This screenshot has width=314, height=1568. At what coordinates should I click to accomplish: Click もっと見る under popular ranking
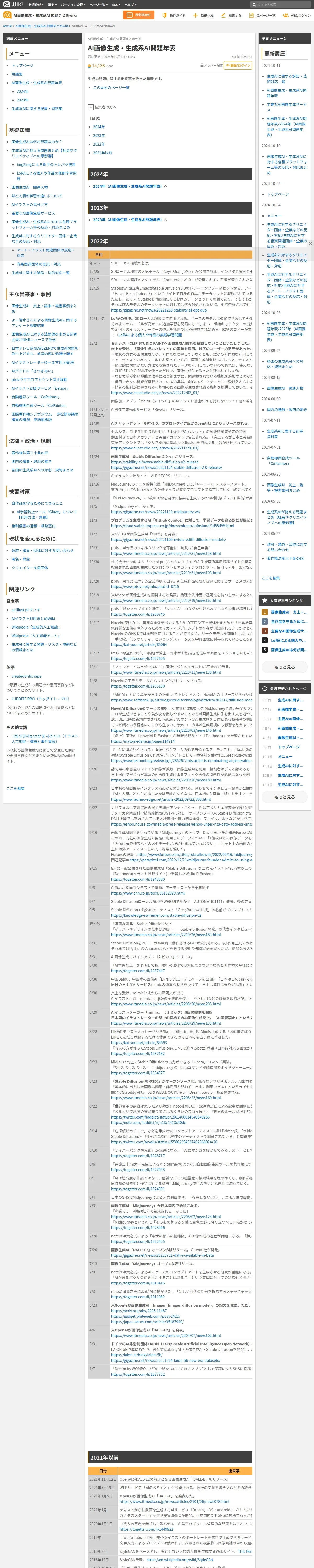[284, 667]
